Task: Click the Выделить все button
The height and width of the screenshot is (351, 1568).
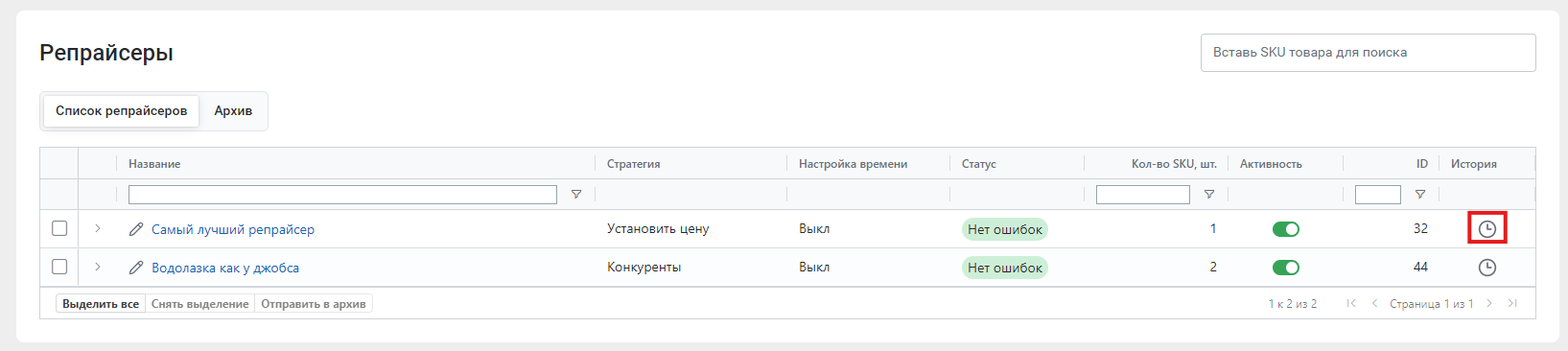Action: (101, 304)
